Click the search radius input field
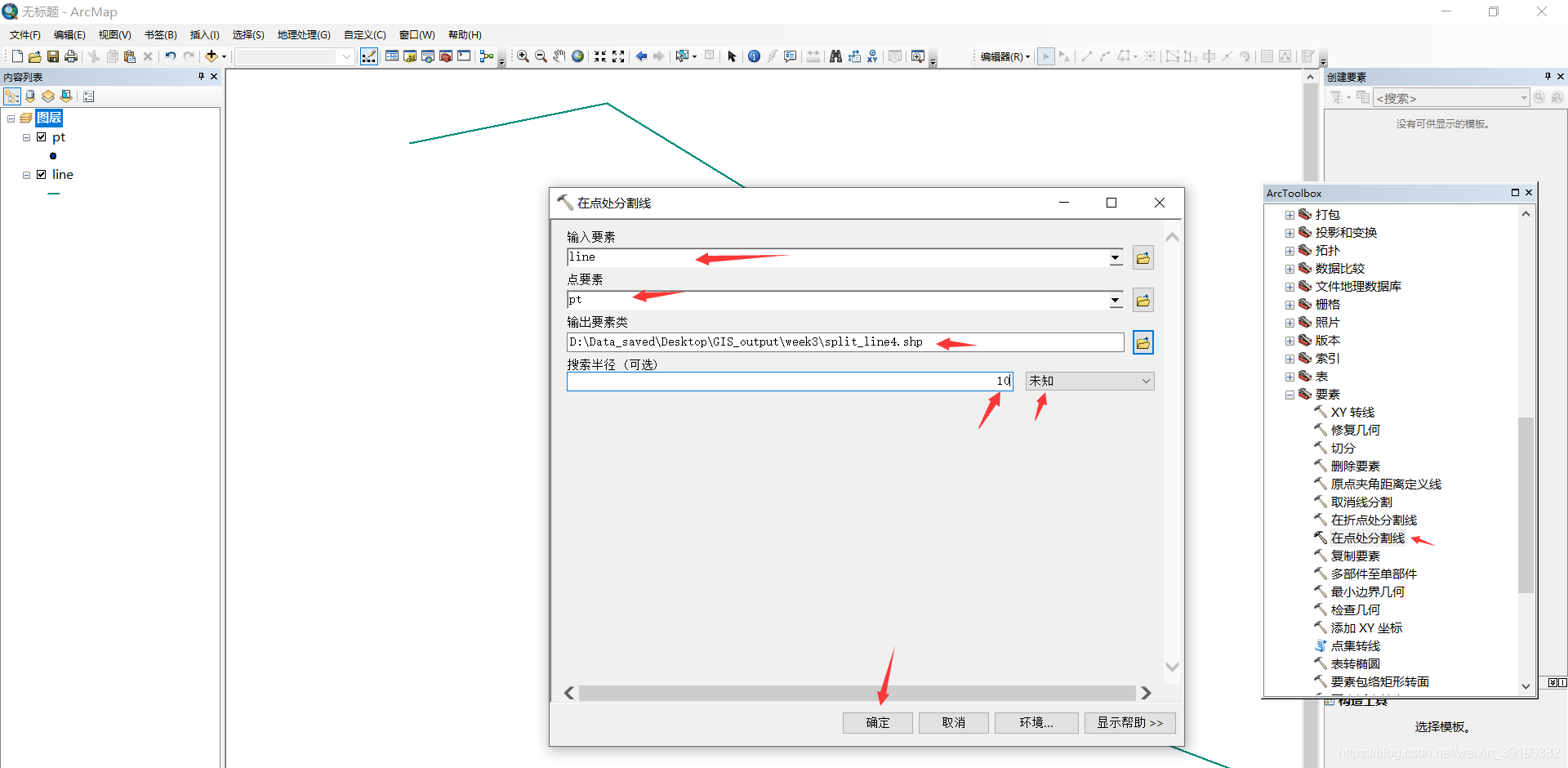Screen dimensions: 1568x768 790,381
